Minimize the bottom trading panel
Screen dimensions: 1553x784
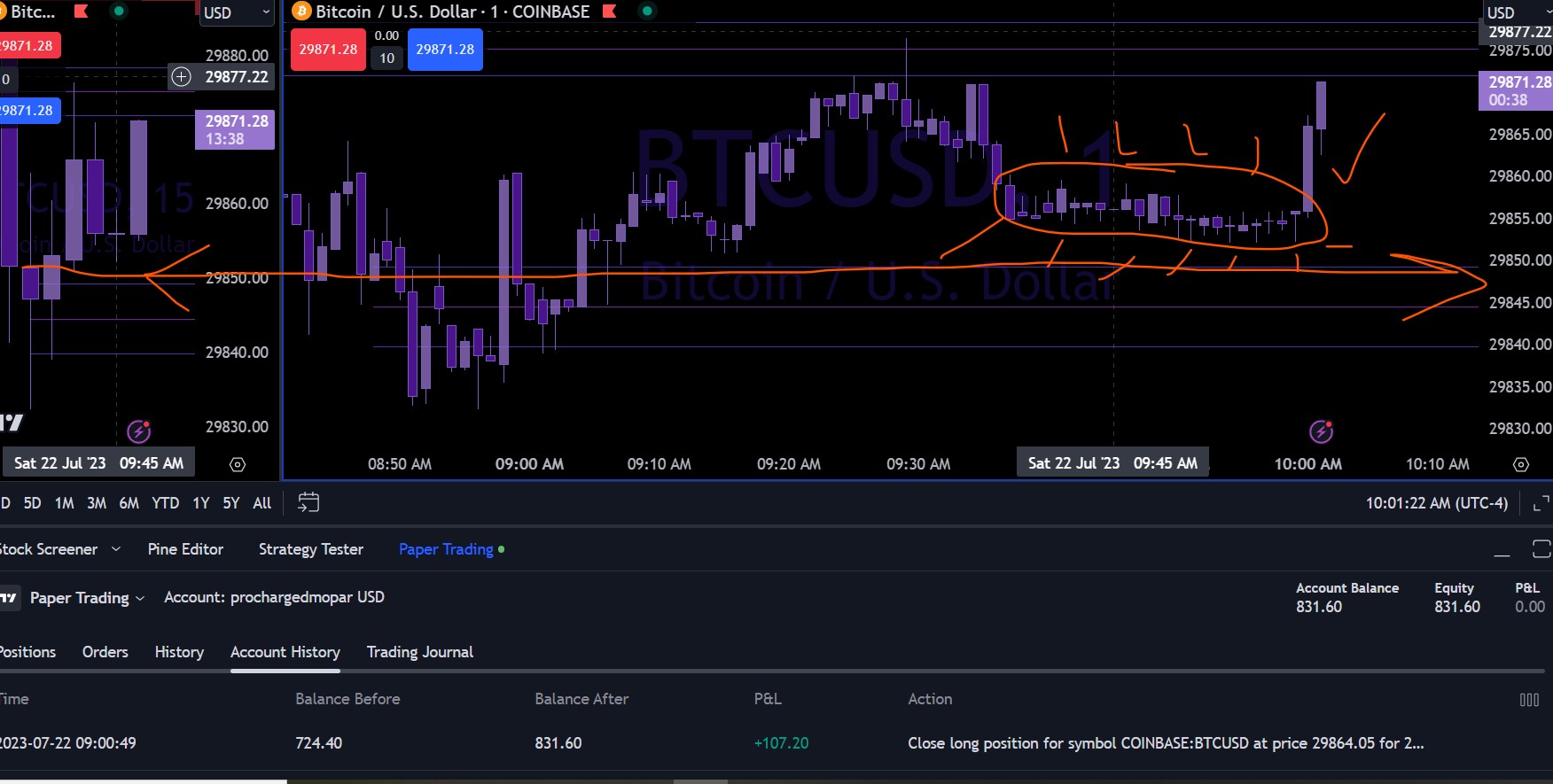click(x=1502, y=550)
